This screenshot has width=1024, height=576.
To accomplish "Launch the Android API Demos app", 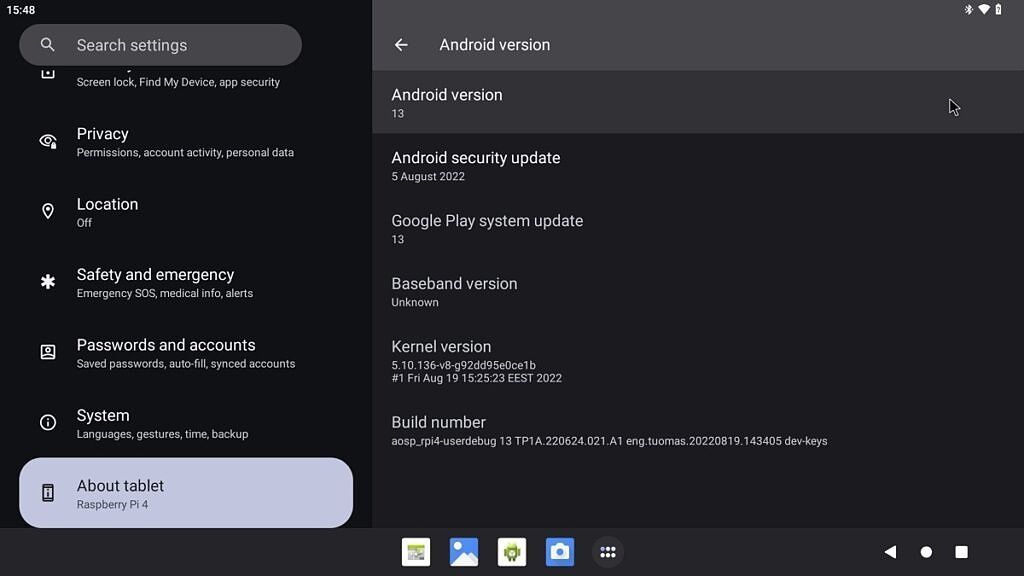I will pos(511,551).
